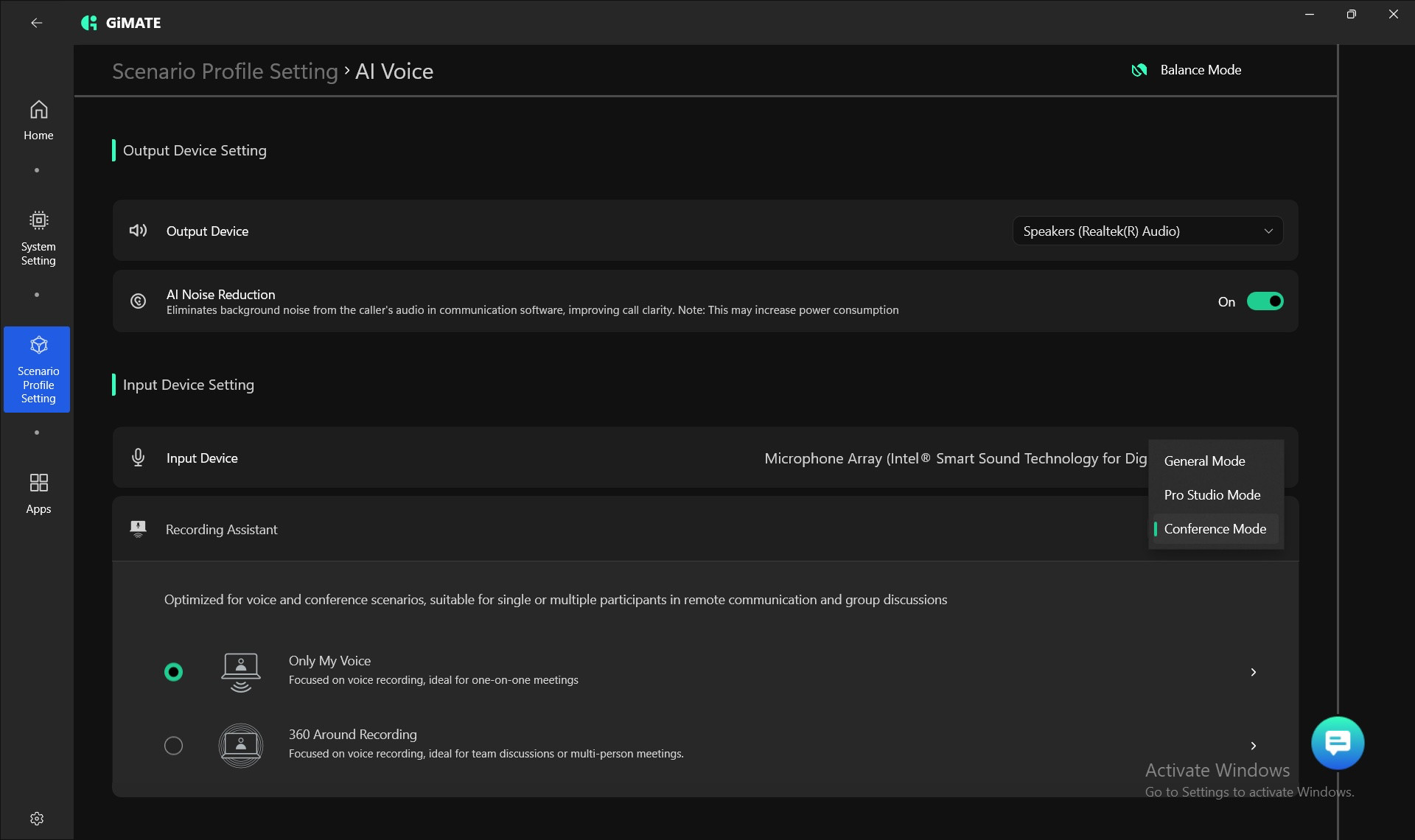Select Only My Voice radio button

pyautogui.click(x=173, y=672)
